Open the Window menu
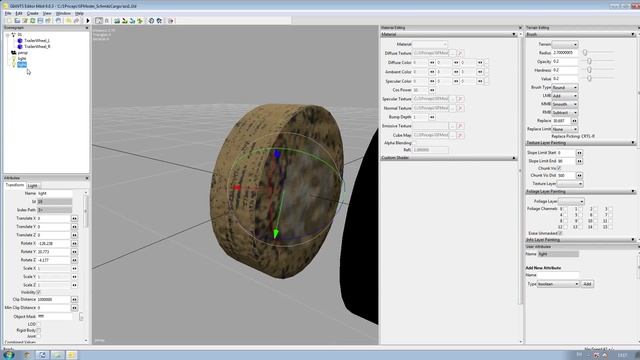The width and height of the screenshot is (640, 360). pos(63,13)
